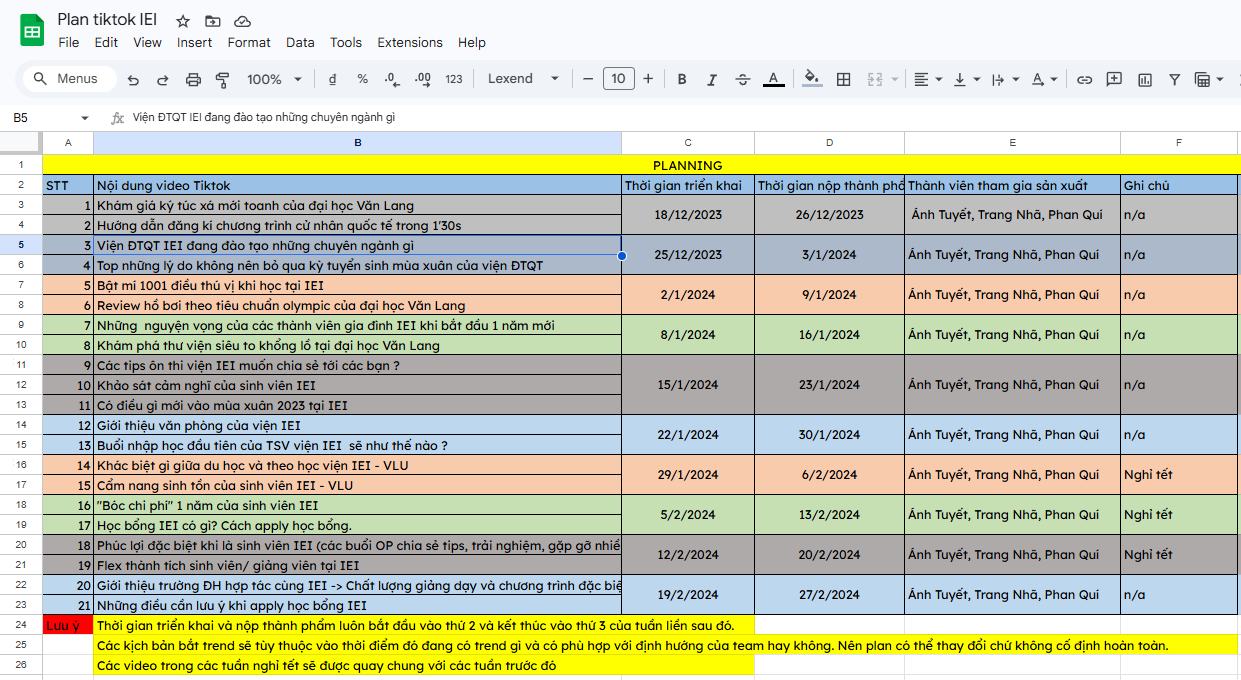
Task: Open the Google Sheets home icon
Action: 32,30
